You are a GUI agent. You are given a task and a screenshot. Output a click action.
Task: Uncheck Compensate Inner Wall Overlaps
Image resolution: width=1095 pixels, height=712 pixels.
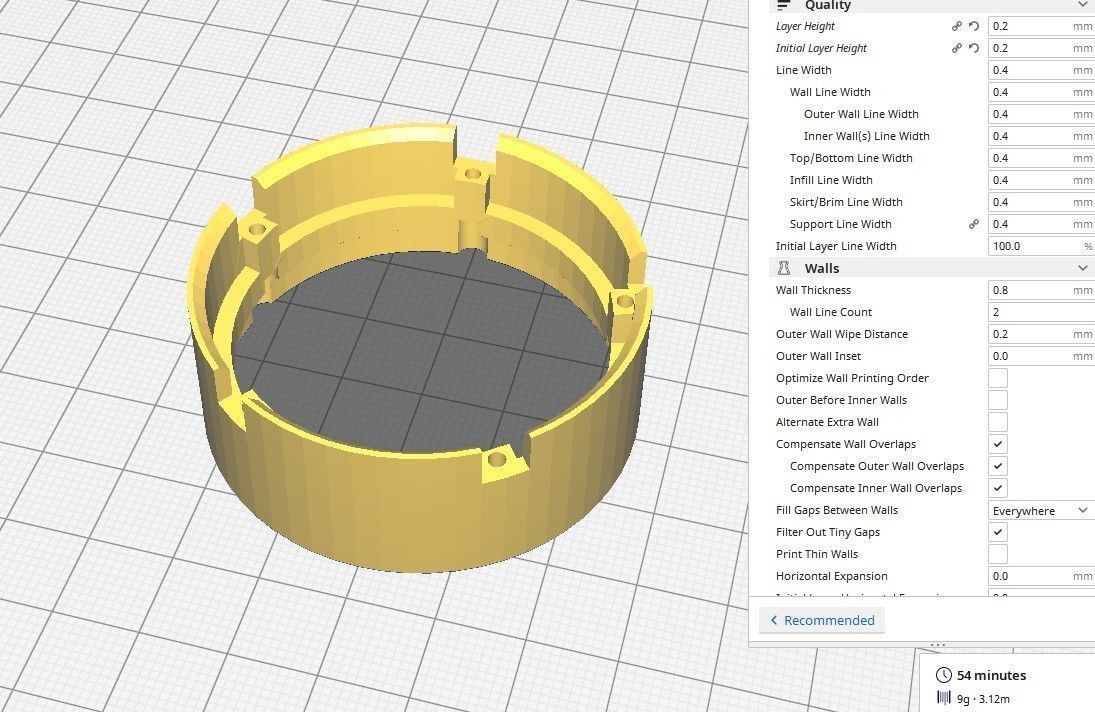pos(997,488)
